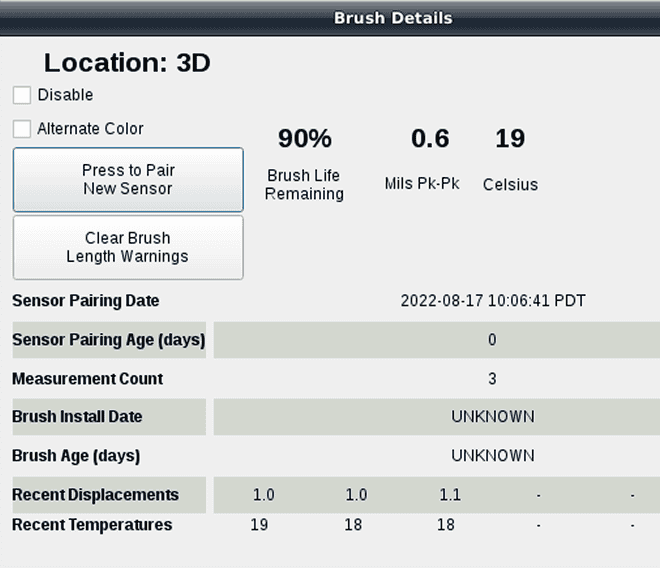Click the Sensor Pairing Age (days) label

click(x=108, y=340)
